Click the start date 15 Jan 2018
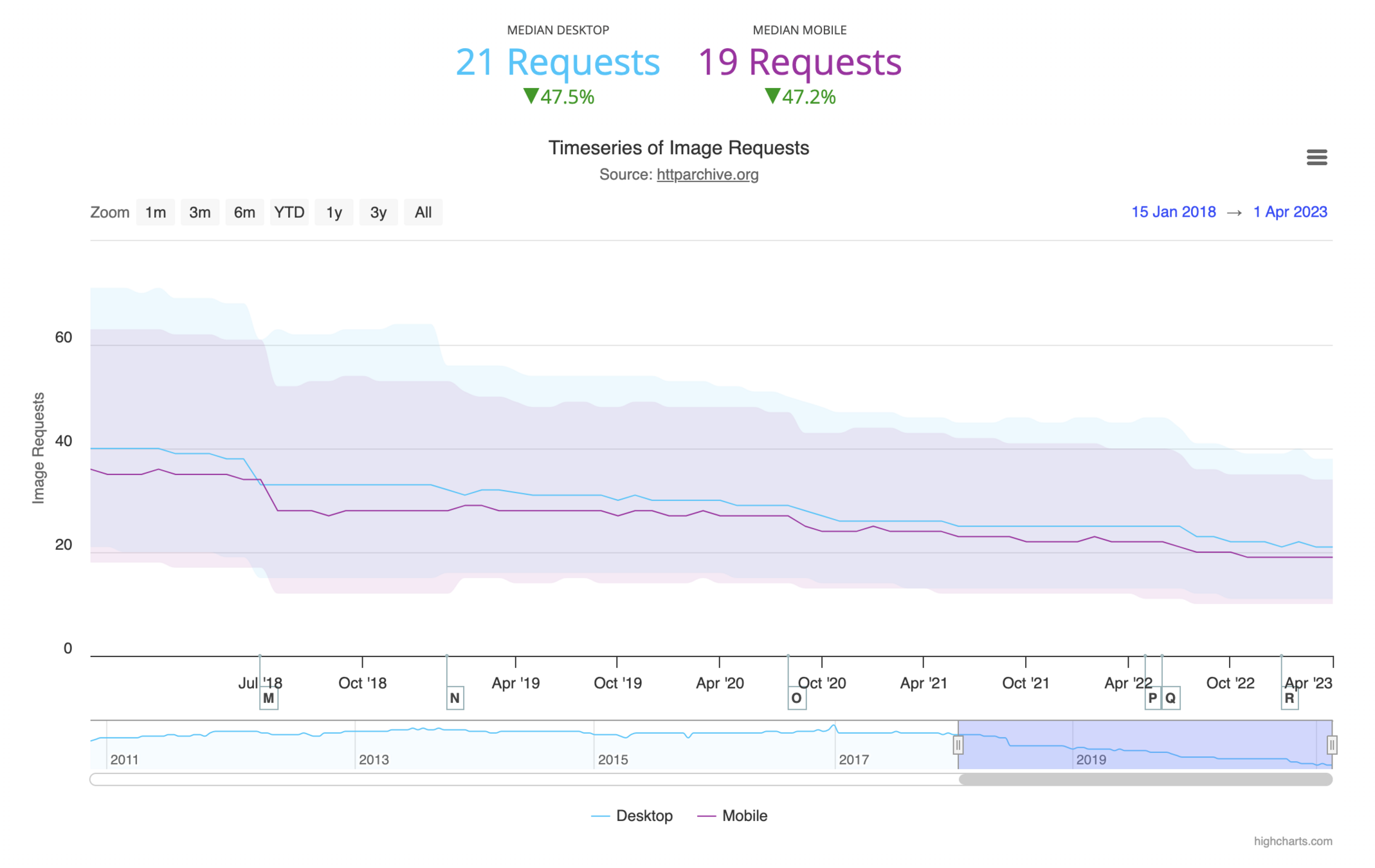Screen dimensions: 1375x868 (1173, 212)
